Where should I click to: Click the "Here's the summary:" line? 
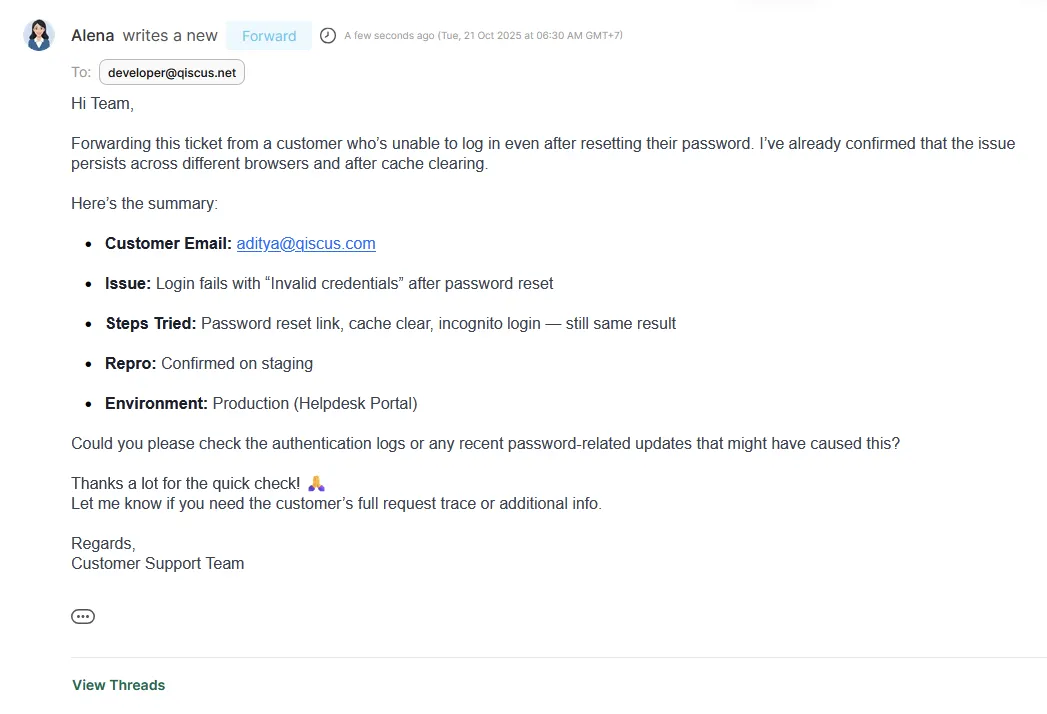[x=144, y=203]
